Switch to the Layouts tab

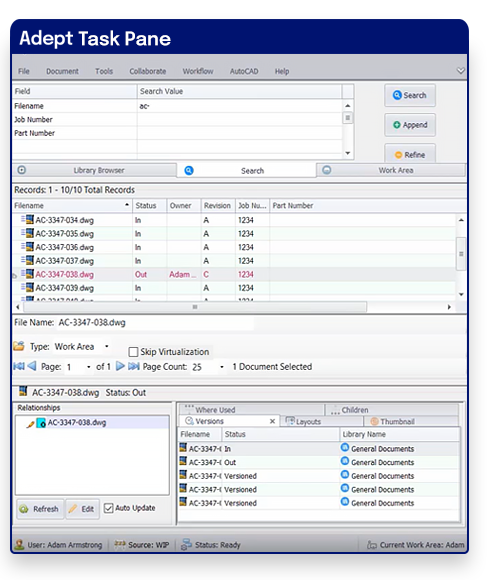tap(322, 421)
